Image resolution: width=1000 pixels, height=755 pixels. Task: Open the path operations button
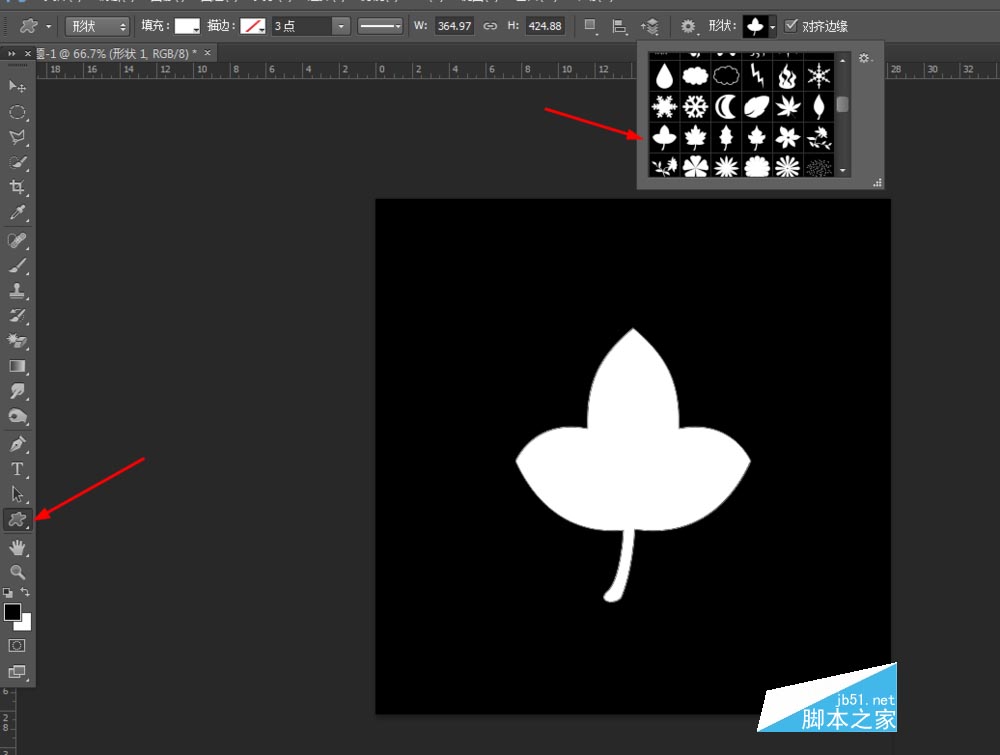(591, 26)
